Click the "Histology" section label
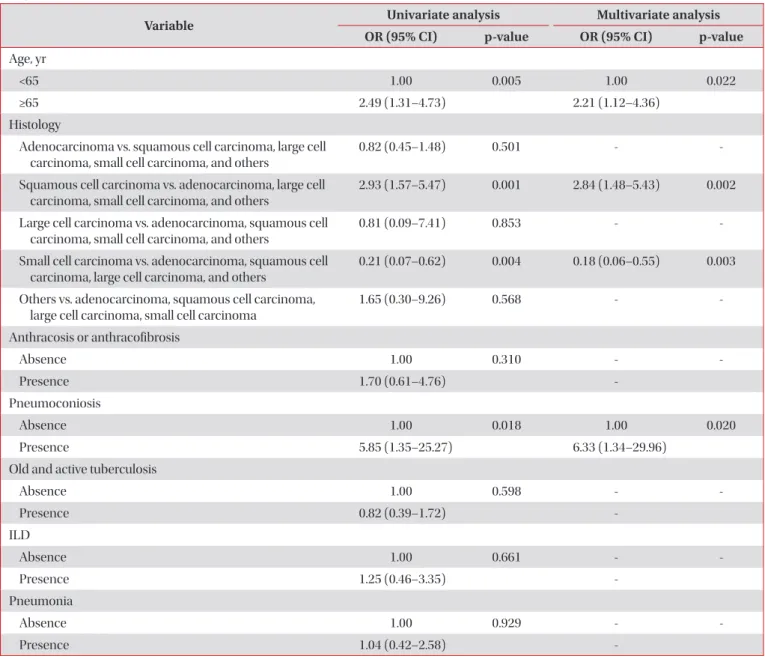The image size is (765, 659). point(35,125)
